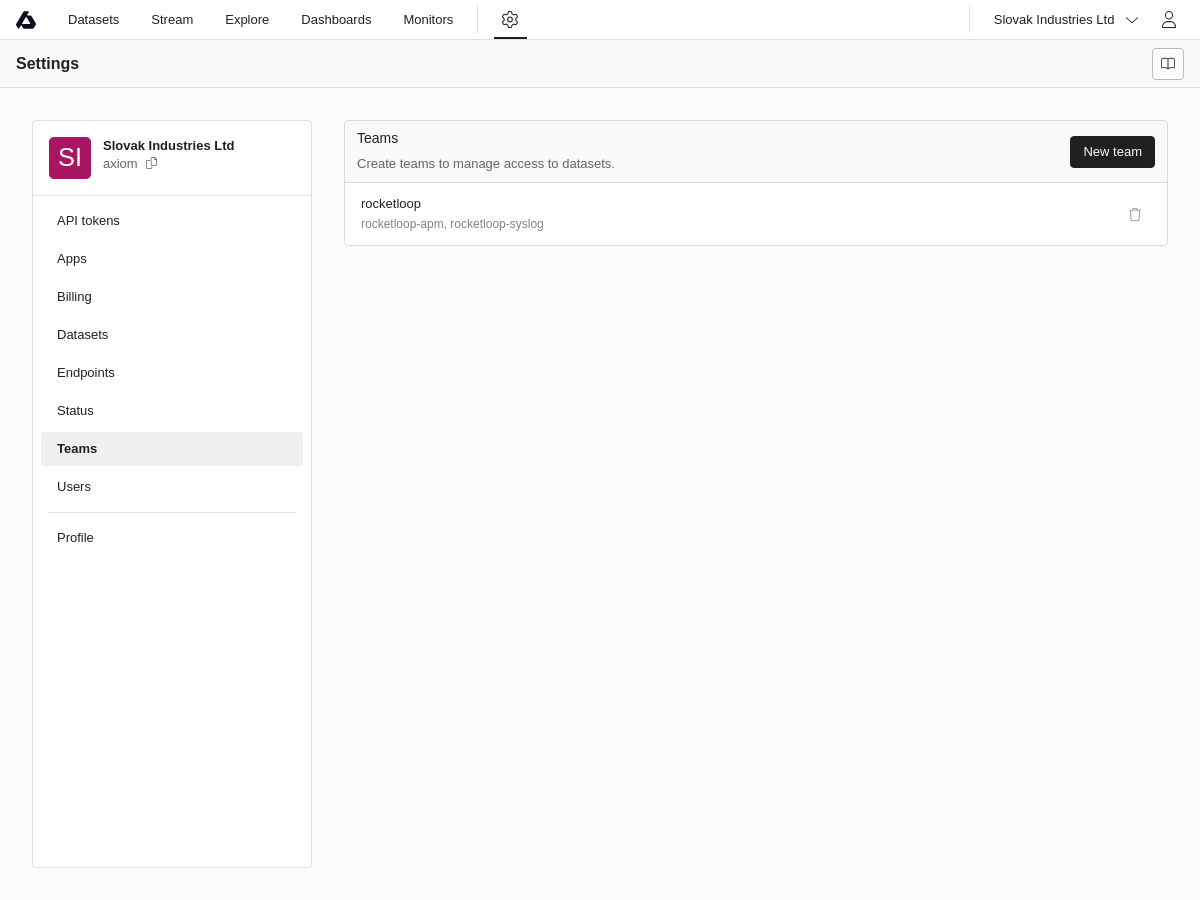1200x900 pixels.
Task: Copy the axiom organization ID
Action: (152, 163)
